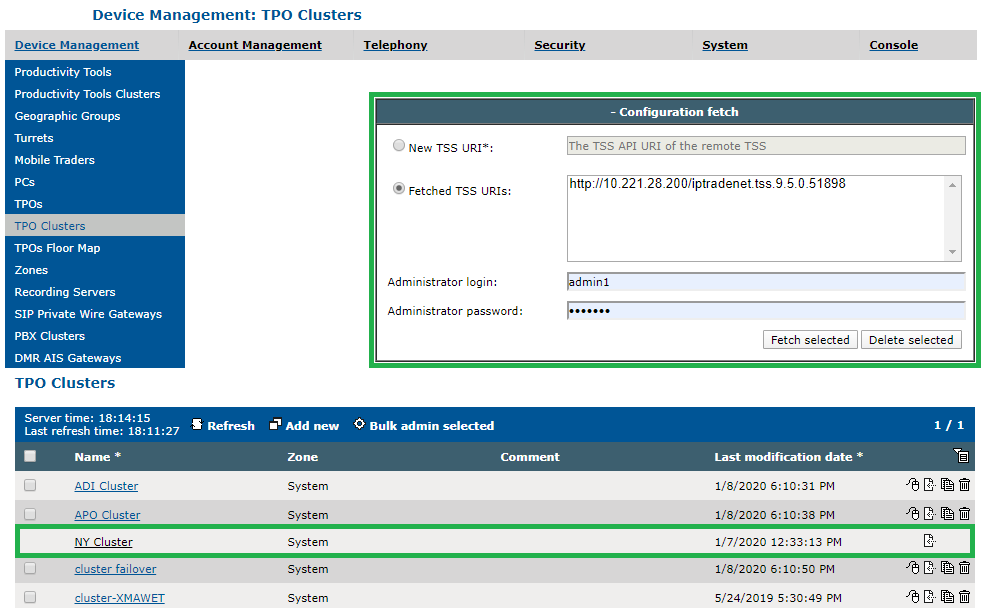Open the filter list icon in table header
The image size is (984, 608).
click(x=961, y=456)
